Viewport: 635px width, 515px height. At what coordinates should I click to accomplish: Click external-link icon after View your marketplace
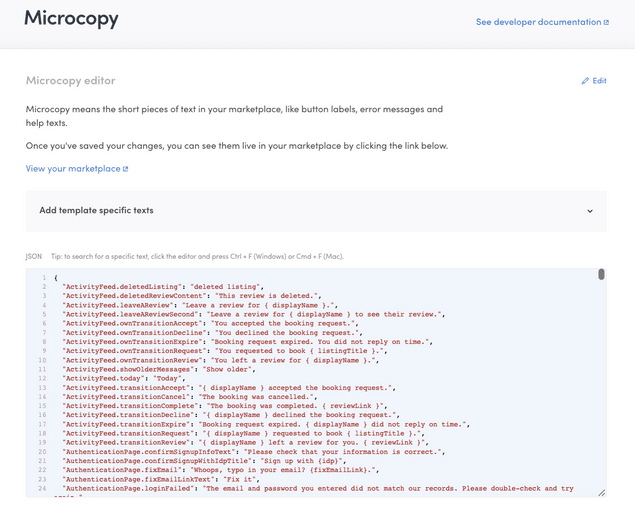[125, 169]
